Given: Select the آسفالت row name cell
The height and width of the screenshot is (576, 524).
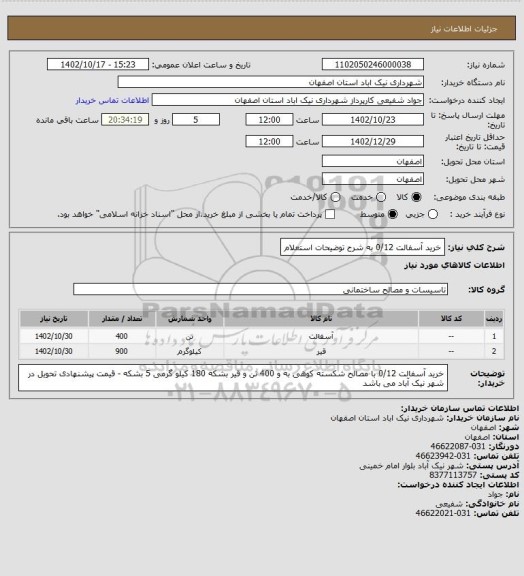Looking at the screenshot, I should [321, 336].
